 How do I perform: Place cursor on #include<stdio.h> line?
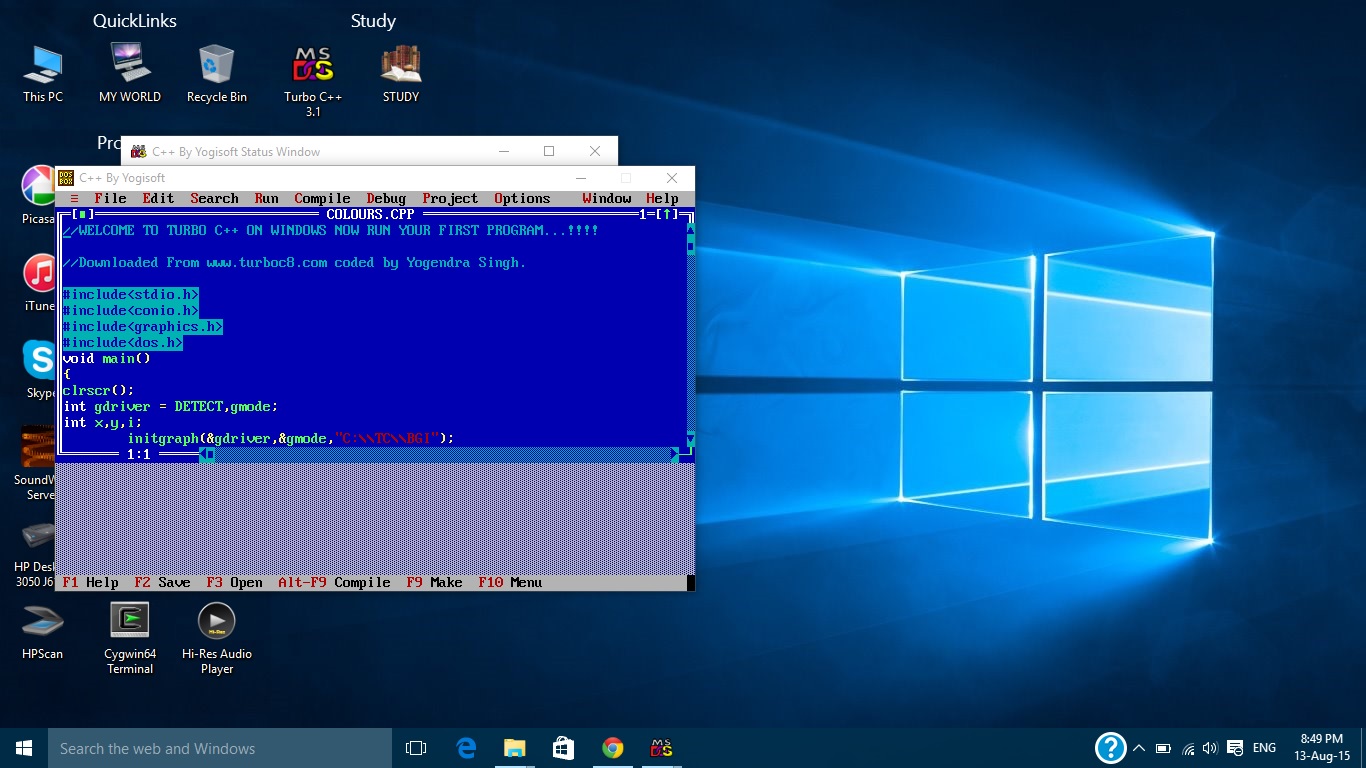130,294
